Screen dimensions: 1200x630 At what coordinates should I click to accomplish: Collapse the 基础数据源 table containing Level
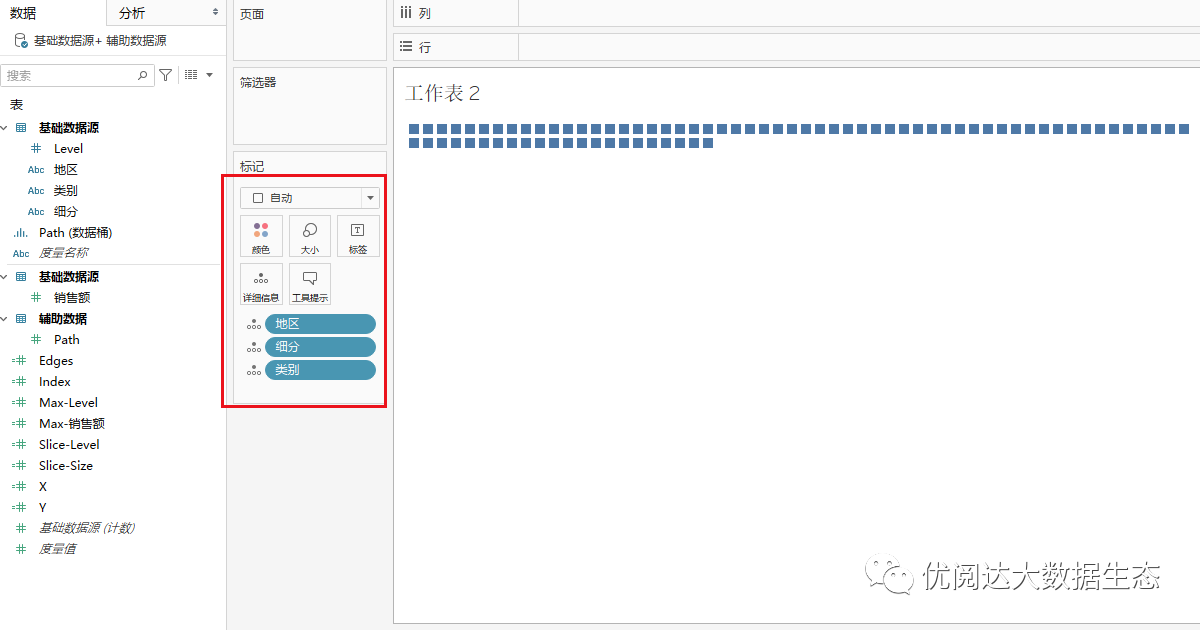pyautogui.click(x=4, y=128)
